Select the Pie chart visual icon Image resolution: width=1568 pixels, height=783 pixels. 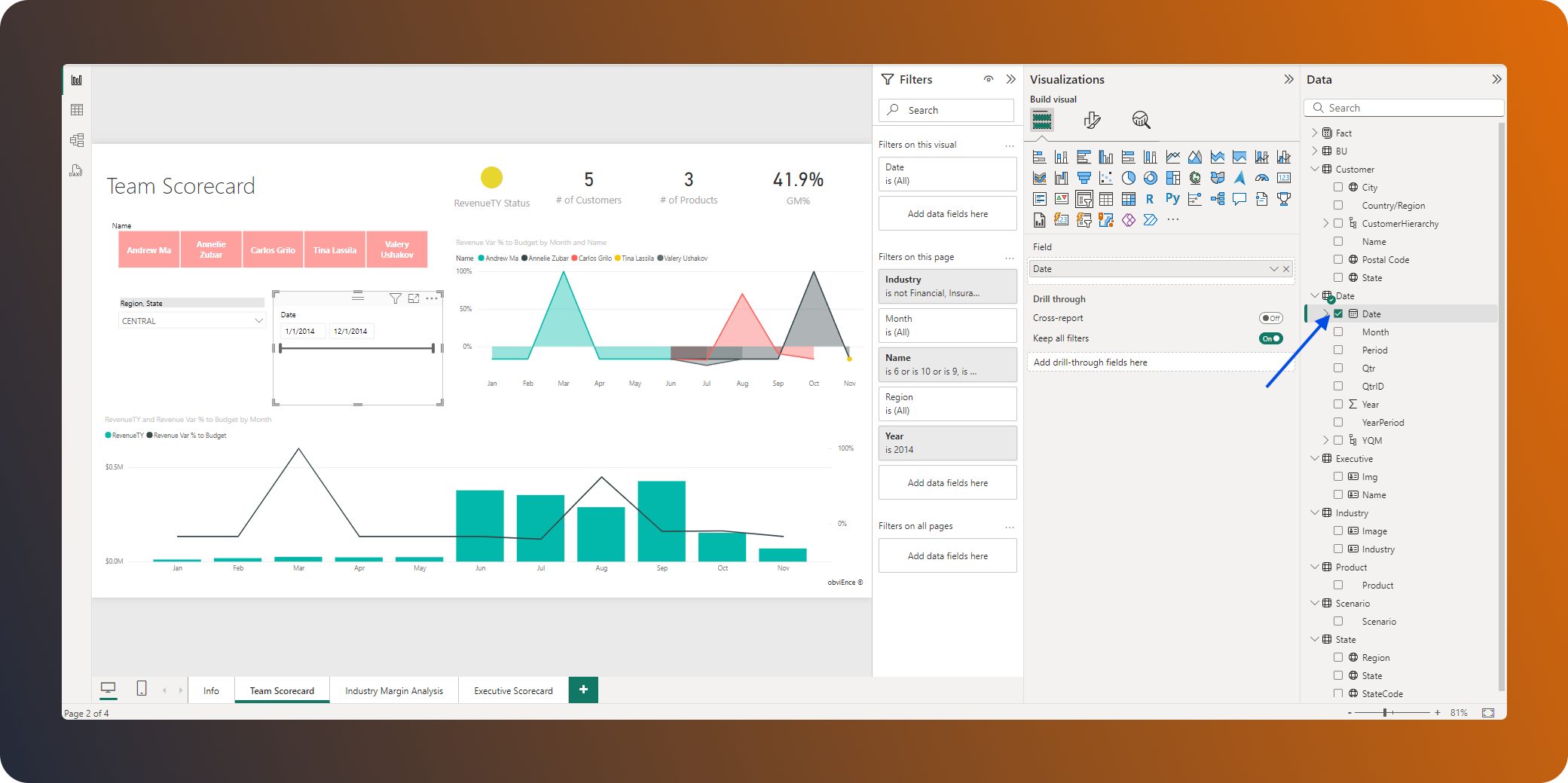pyautogui.click(x=1128, y=178)
